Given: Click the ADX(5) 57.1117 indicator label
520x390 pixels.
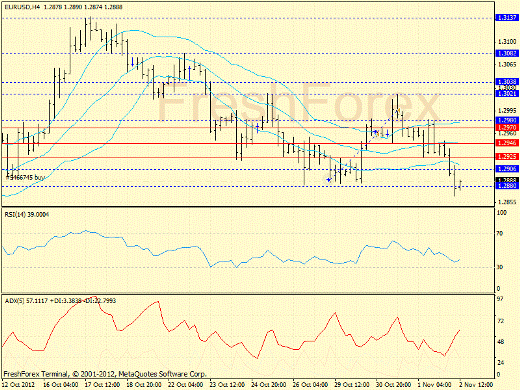Looking at the screenshot, I should [60, 301].
